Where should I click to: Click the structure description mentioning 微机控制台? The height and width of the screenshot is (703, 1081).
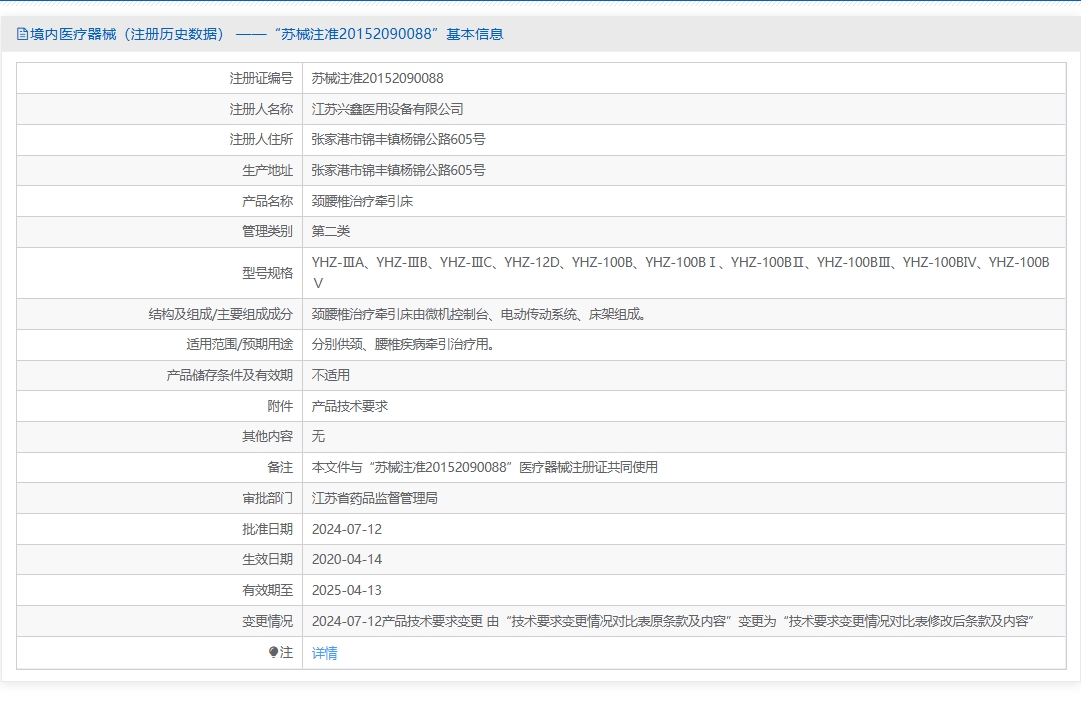pyautogui.click(x=479, y=314)
